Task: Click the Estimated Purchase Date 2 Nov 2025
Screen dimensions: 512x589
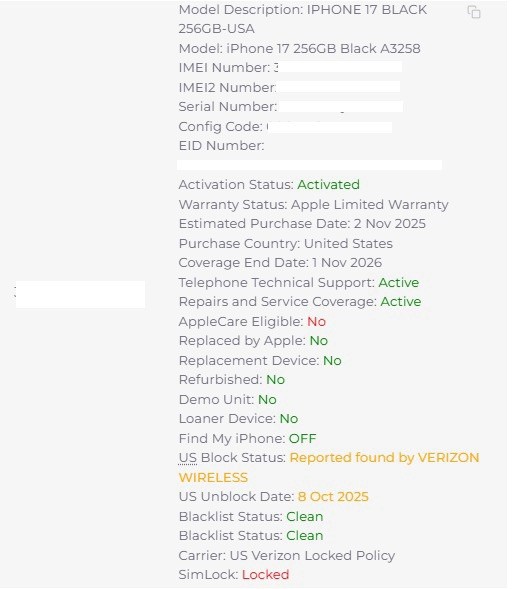Action: 302,224
